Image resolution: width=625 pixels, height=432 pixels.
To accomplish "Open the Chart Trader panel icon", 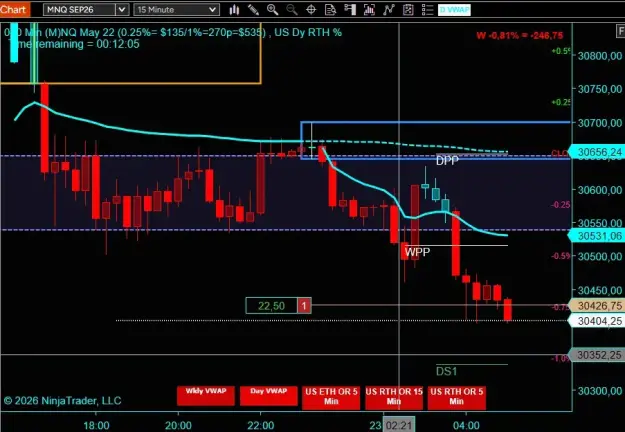I will pyautogui.click(x=350, y=10).
